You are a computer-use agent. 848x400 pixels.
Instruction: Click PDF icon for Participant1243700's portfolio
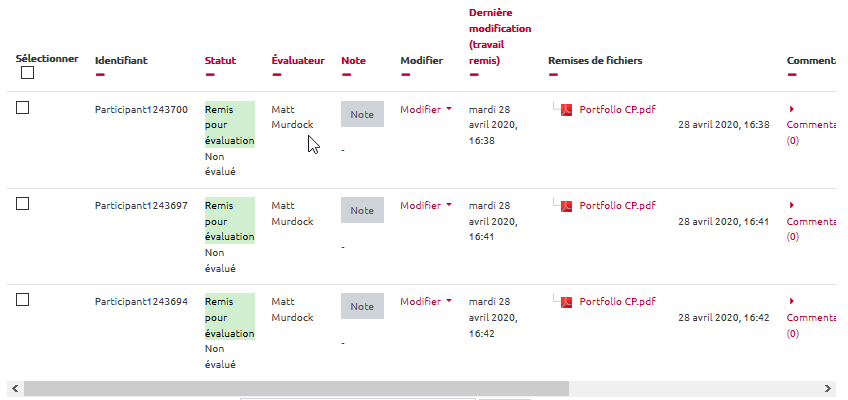coord(566,110)
